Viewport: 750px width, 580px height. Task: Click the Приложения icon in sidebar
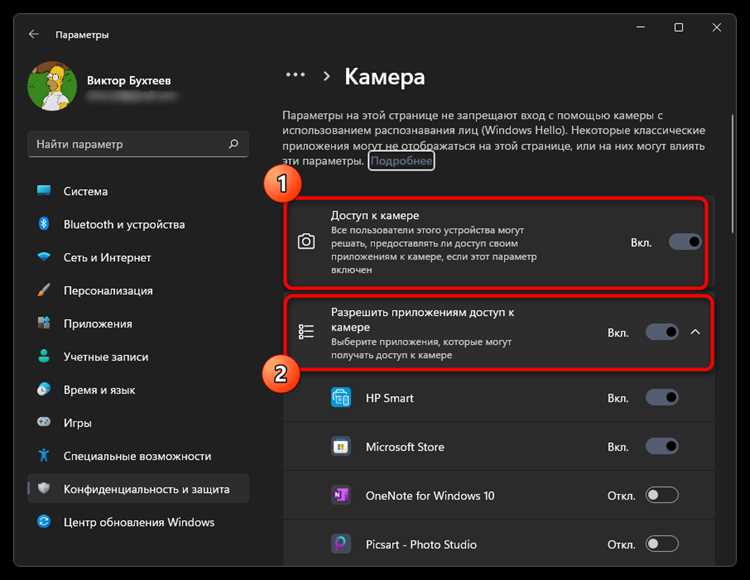click(x=44, y=323)
